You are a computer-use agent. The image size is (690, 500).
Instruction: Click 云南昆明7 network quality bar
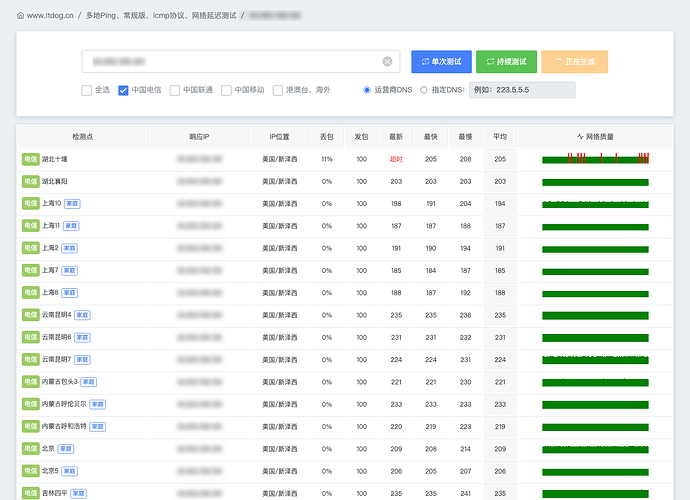pyautogui.click(x=595, y=360)
